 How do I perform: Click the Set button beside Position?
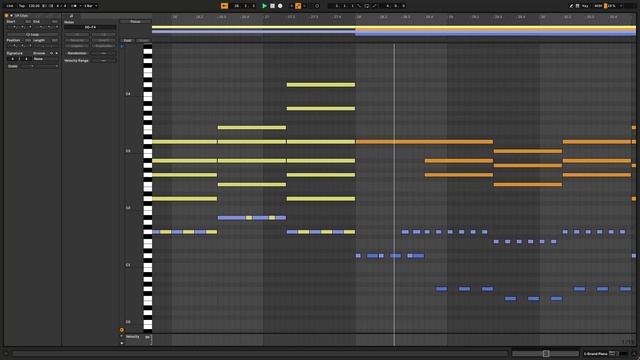click(28, 40)
